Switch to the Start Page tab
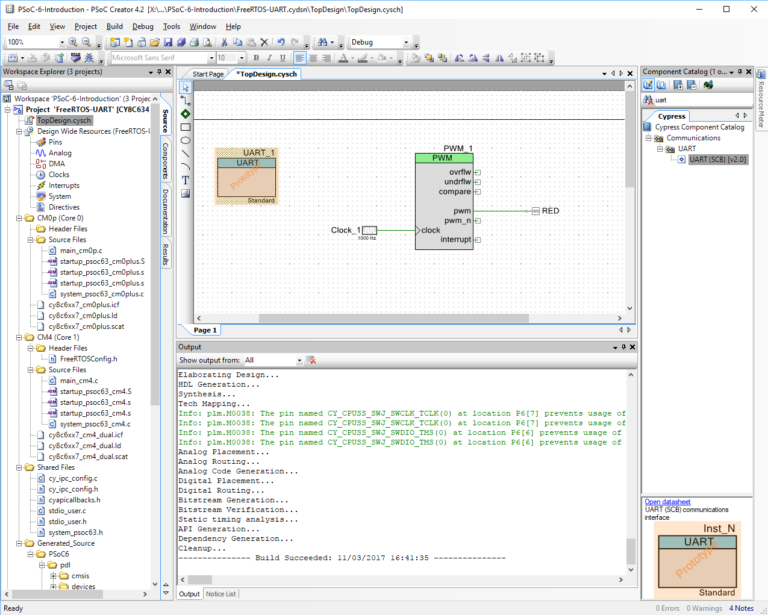This screenshot has width=768, height=615. [208, 74]
